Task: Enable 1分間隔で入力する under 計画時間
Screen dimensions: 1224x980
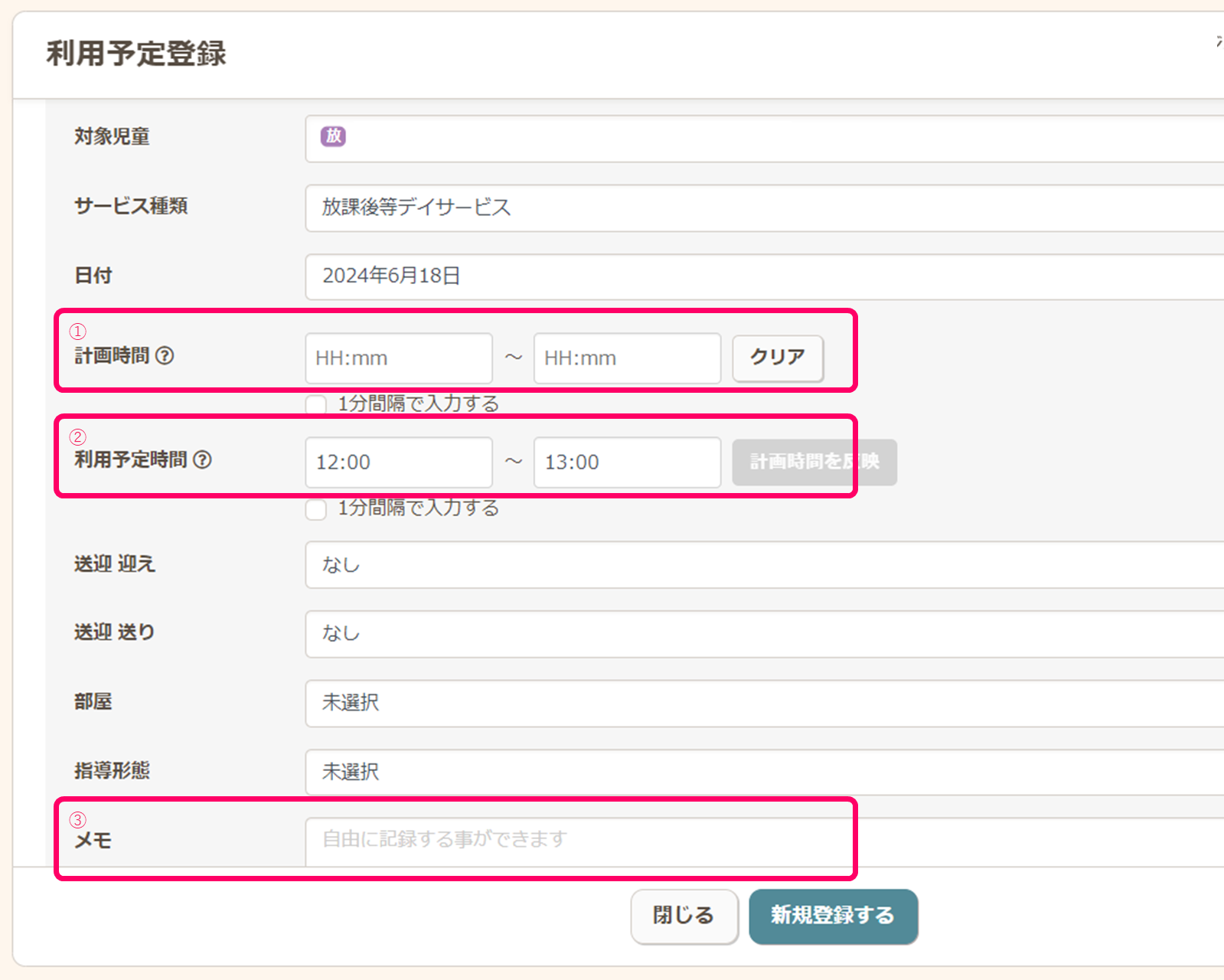Action: pyautogui.click(x=316, y=404)
